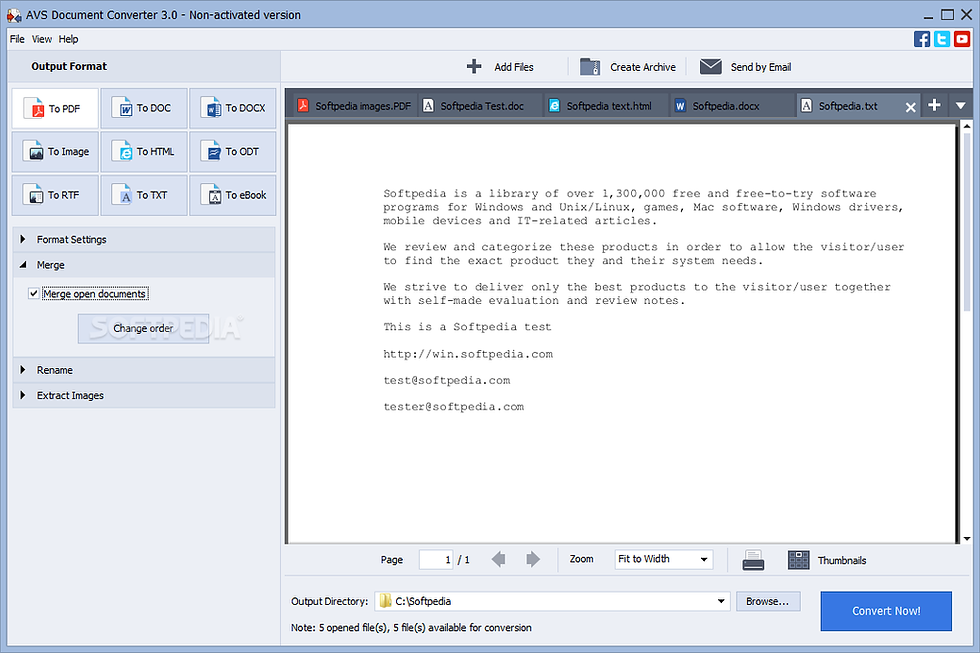Click the tester@softpedia.com text line

pos(454,406)
